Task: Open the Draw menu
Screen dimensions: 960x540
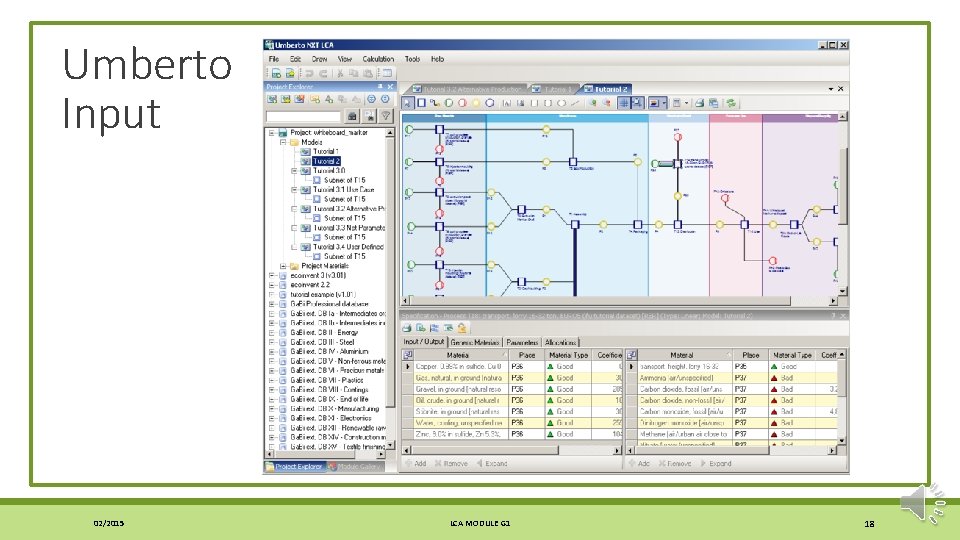Action: click(319, 59)
